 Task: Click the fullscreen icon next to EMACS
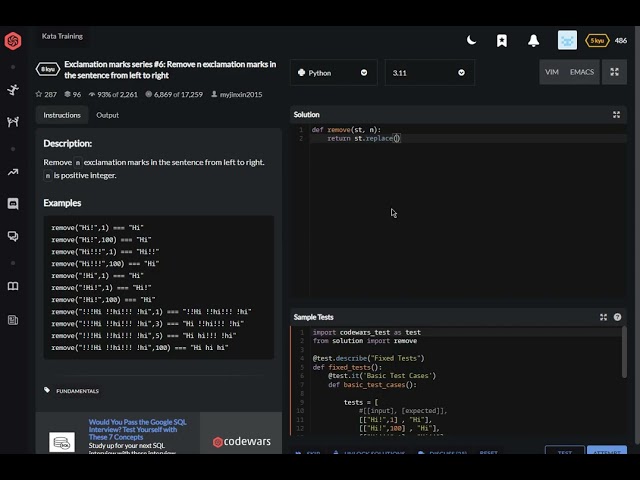(x=614, y=72)
